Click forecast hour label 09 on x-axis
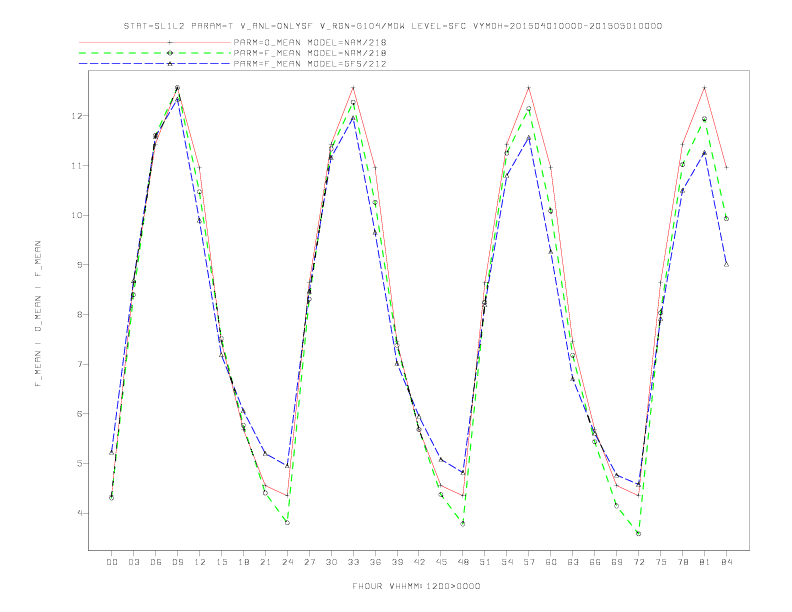Image resolution: width=792 pixels, height=612 pixels. (x=177, y=562)
